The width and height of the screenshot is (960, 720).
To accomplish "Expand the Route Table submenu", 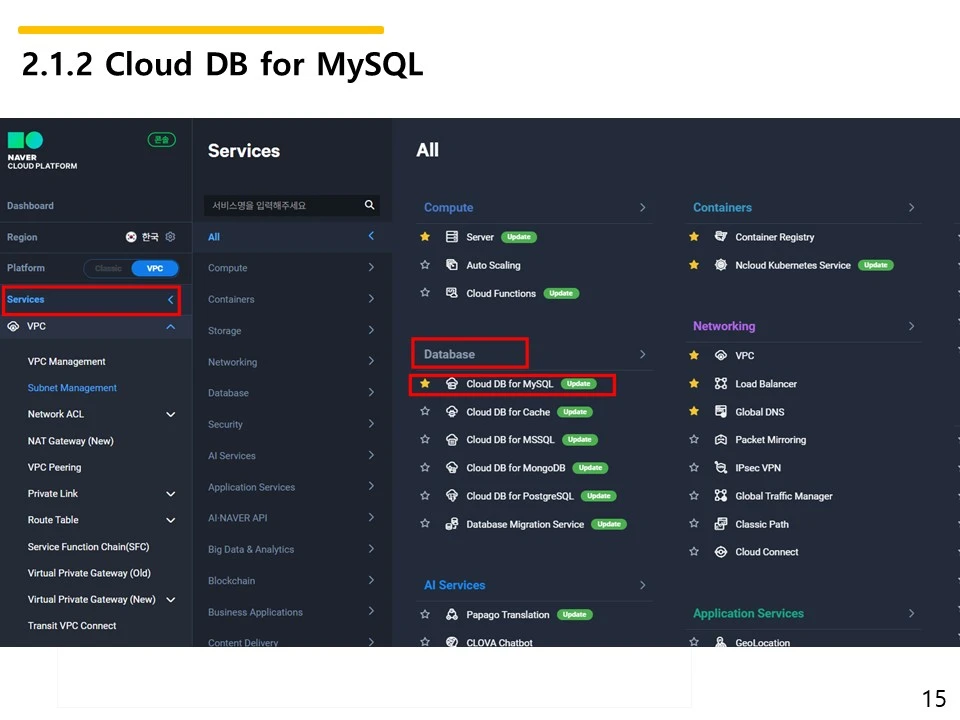I will (171, 520).
